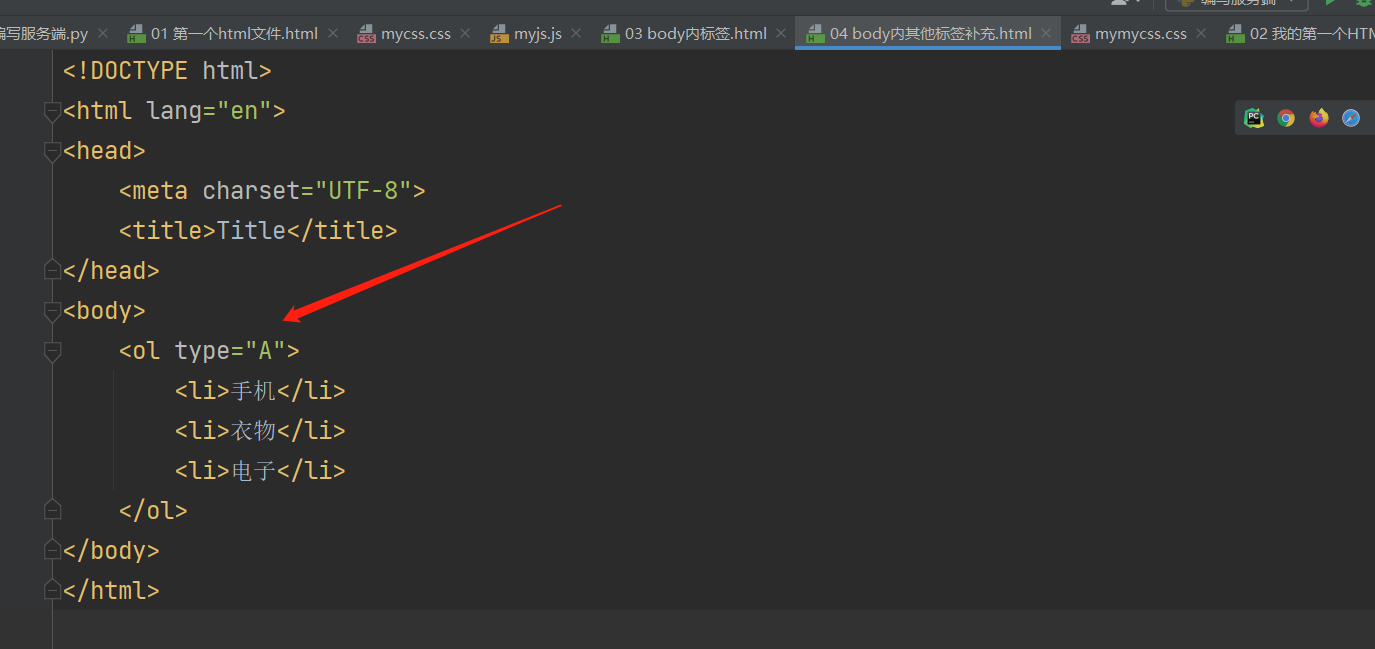This screenshot has height=649, width=1375.
Task: Switch to the 编写服务端.py tab
Action: (43, 34)
